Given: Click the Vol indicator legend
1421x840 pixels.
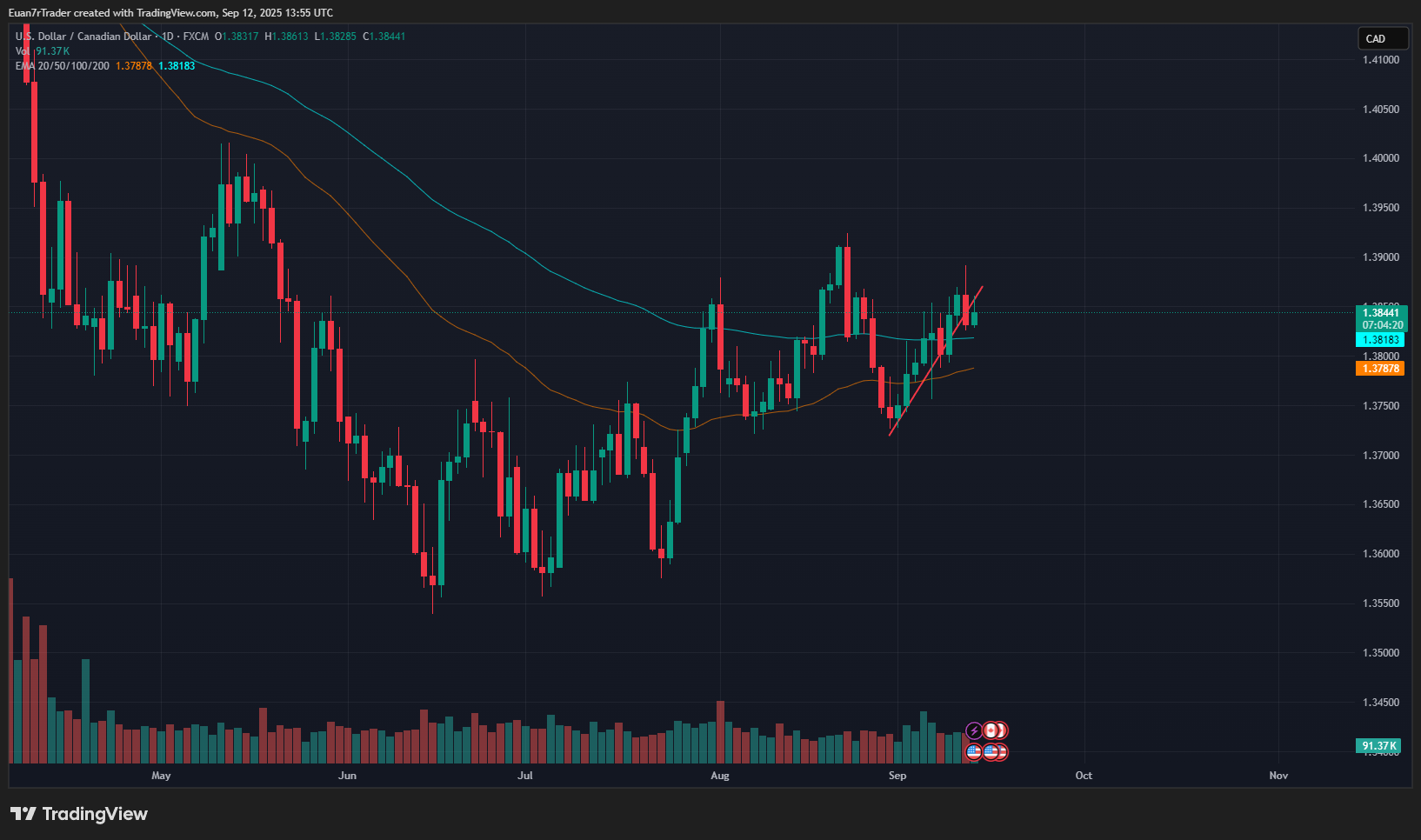Looking at the screenshot, I should click(x=23, y=51).
